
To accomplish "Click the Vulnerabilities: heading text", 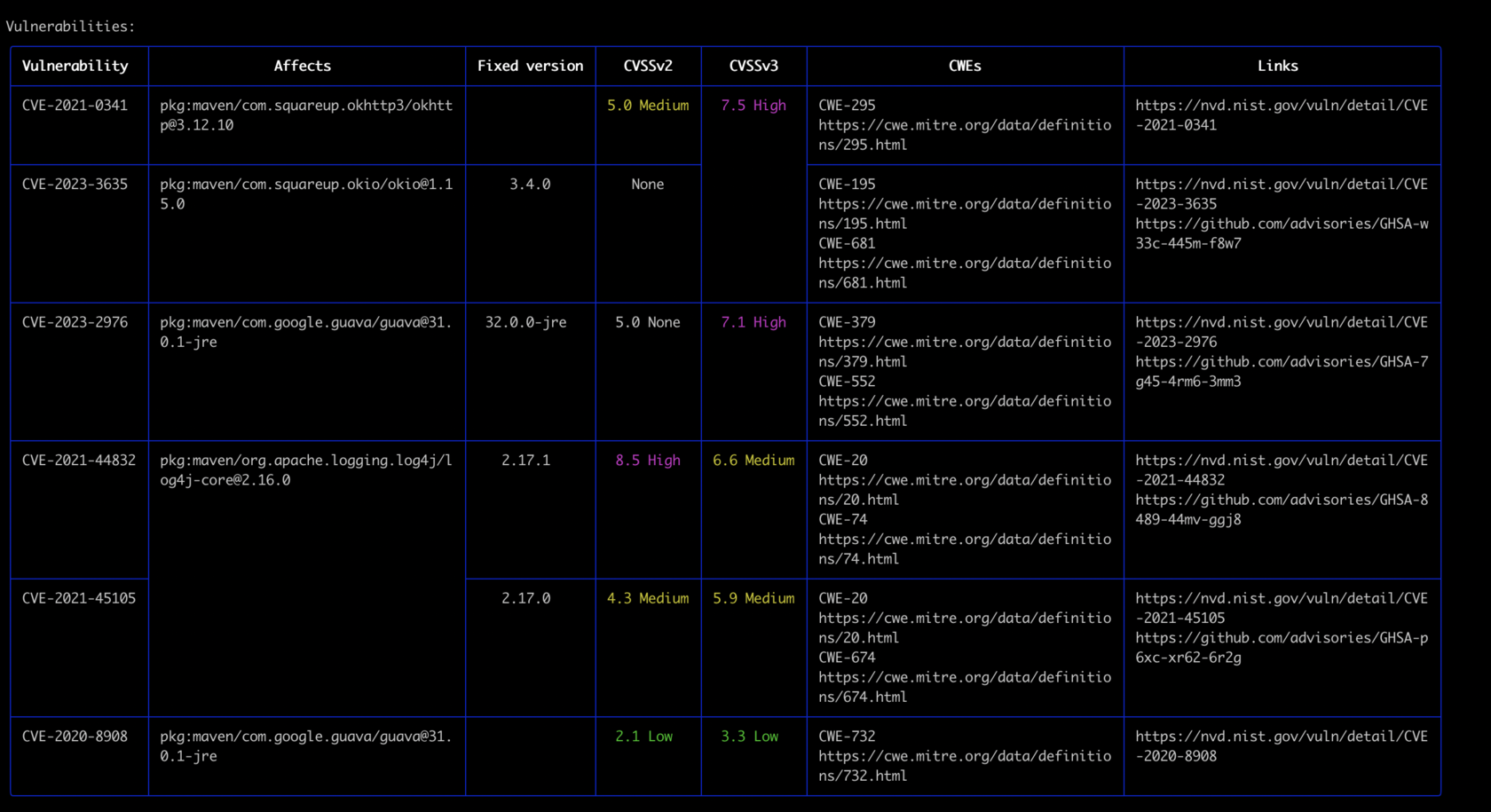I will point(70,27).
